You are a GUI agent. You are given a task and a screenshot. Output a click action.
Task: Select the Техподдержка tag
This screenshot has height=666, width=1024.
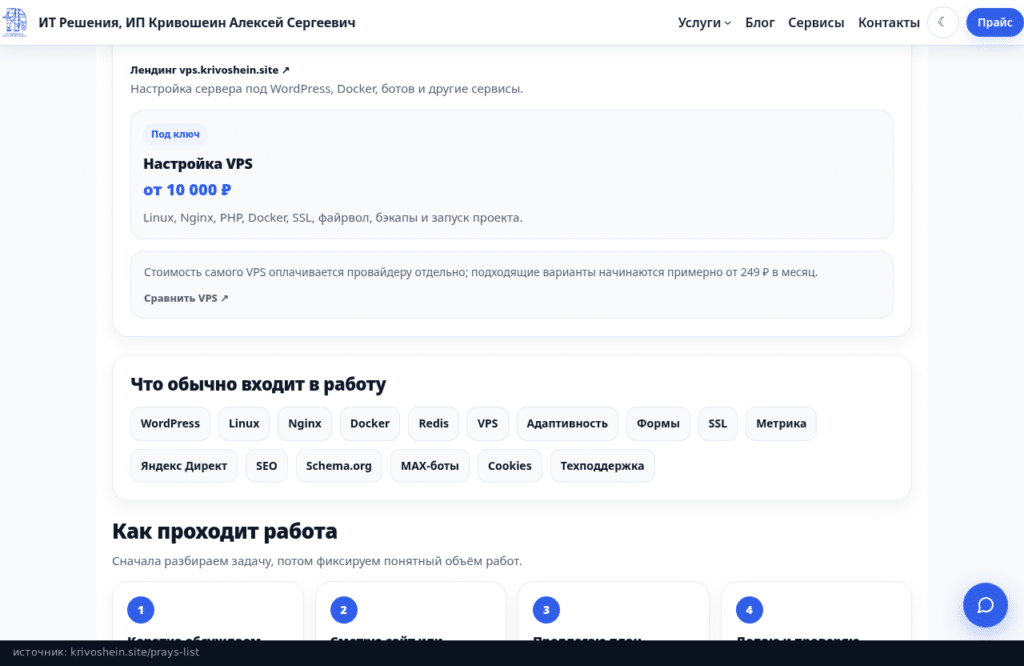[602, 466]
